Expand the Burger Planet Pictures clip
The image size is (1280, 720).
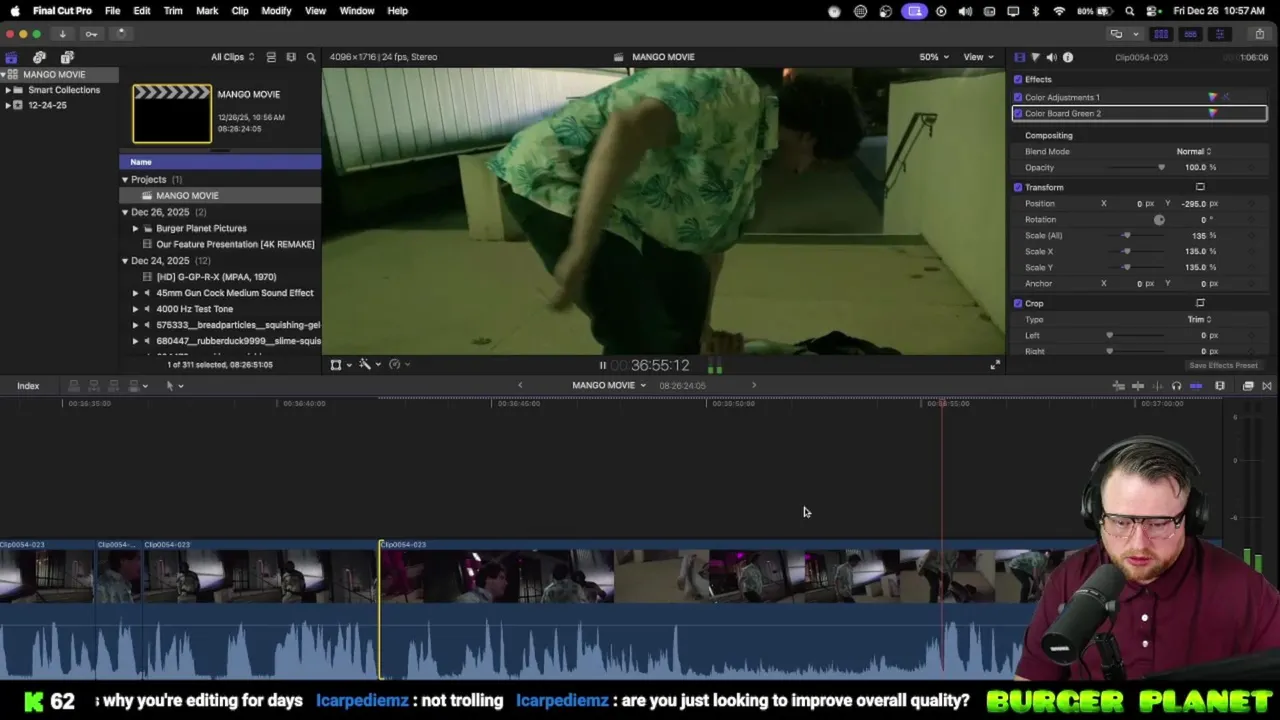click(136, 228)
